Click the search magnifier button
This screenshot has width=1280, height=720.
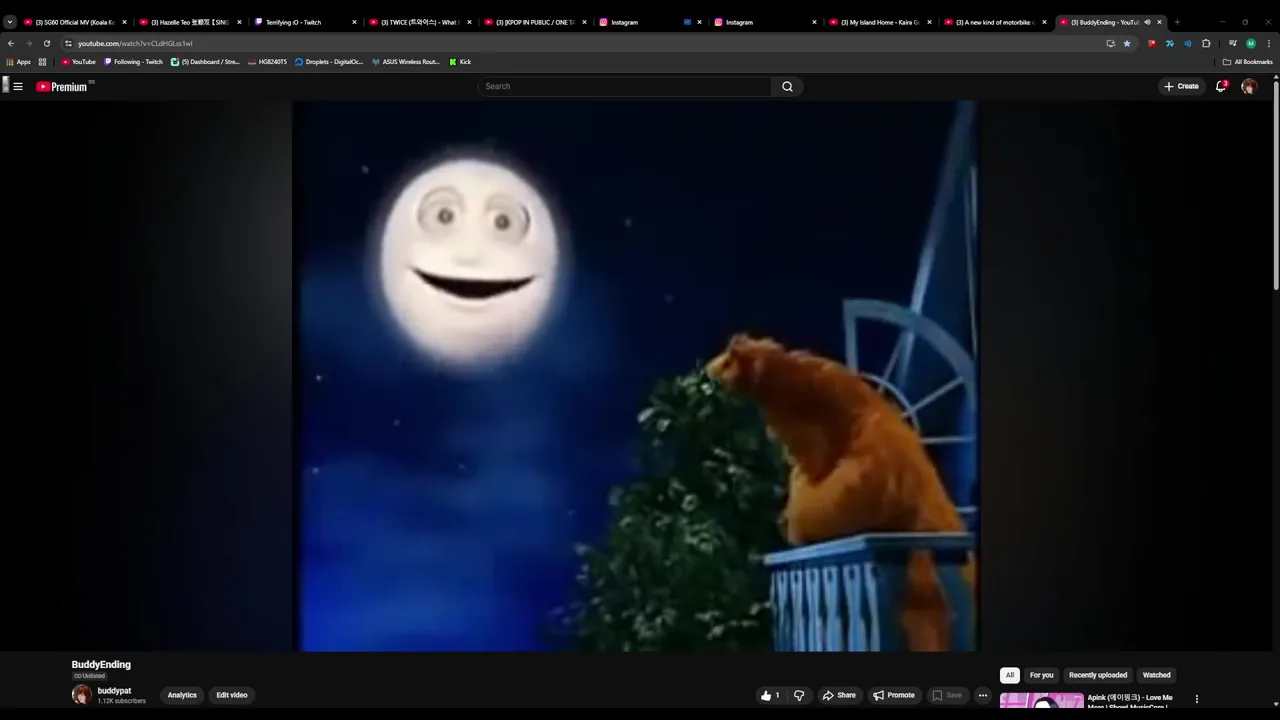pyautogui.click(x=787, y=86)
